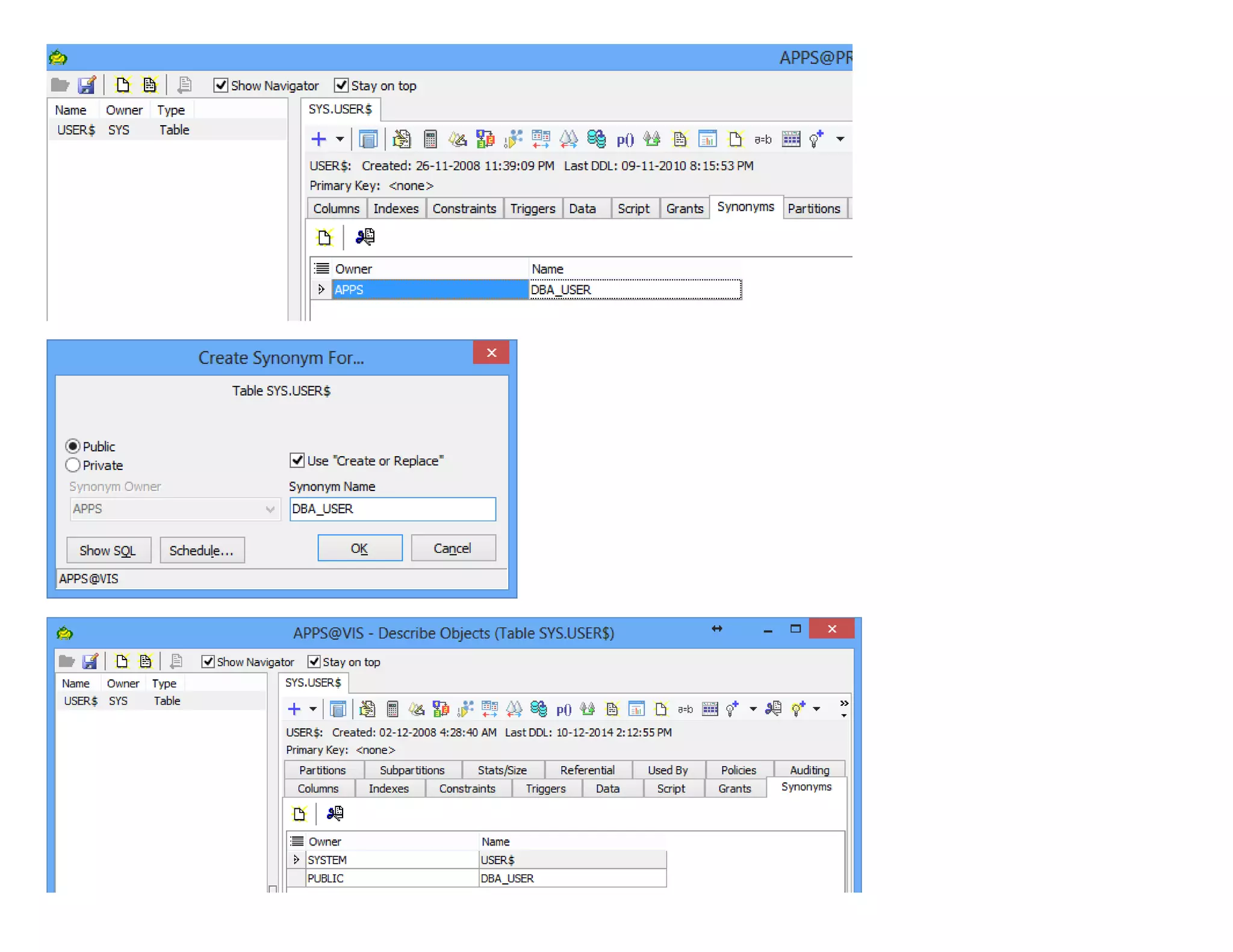Screen dimensions: 1233x952
Task: Click the p() icon in lower toolbar
Action: click(x=564, y=709)
